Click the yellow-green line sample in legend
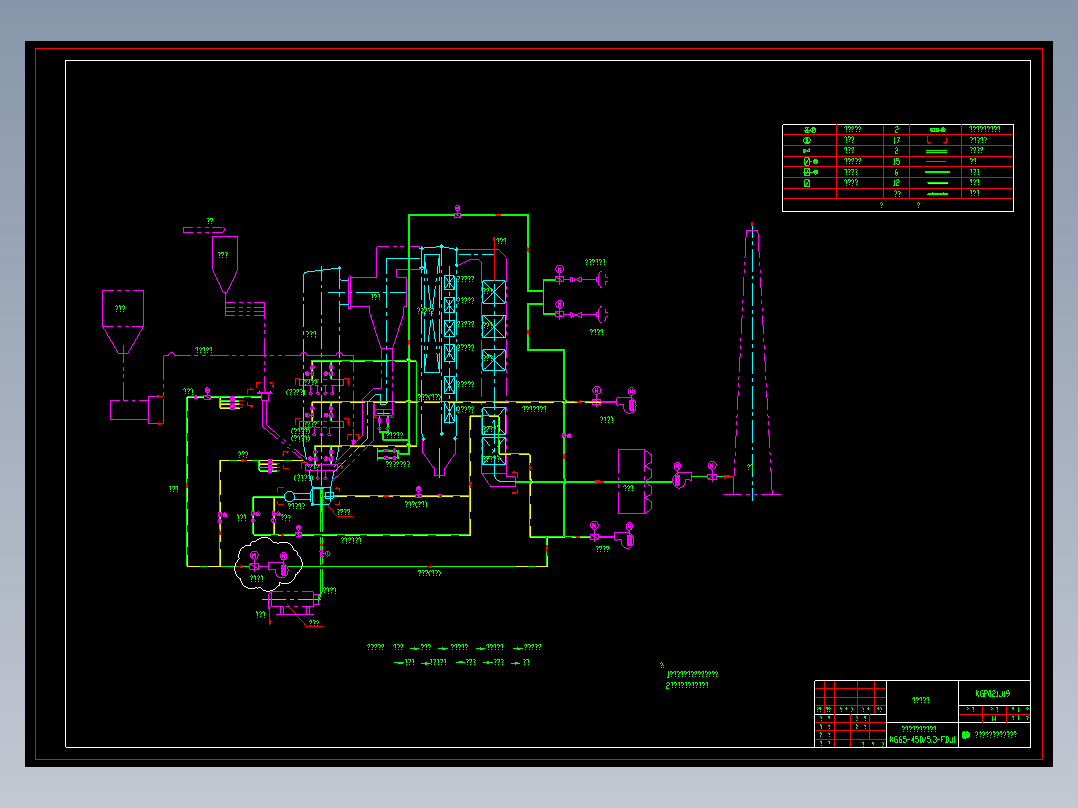 pyautogui.click(x=936, y=183)
